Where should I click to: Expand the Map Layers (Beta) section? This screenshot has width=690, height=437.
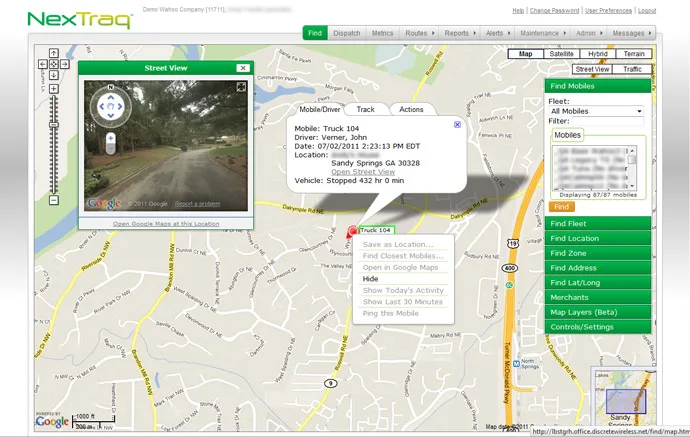pyautogui.click(x=598, y=312)
